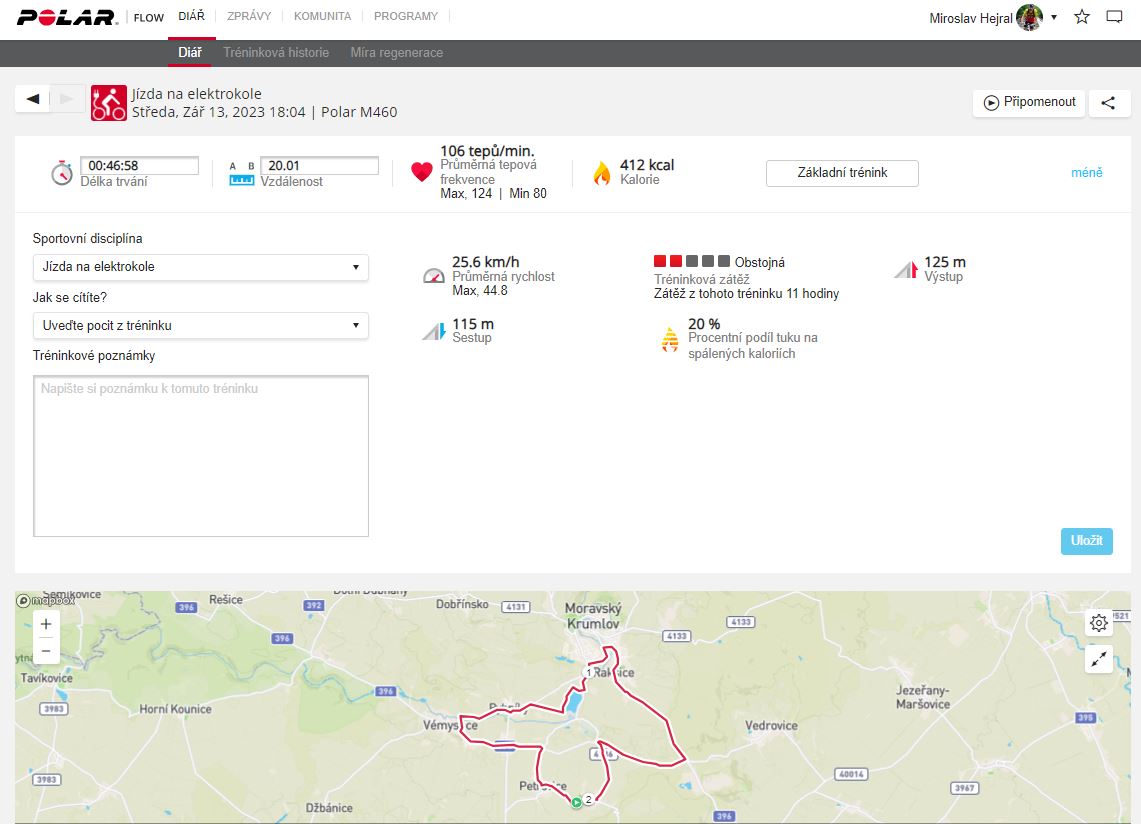The image size is (1141, 824).
Task: Click lap marker 2 on map
Action: 589,799
